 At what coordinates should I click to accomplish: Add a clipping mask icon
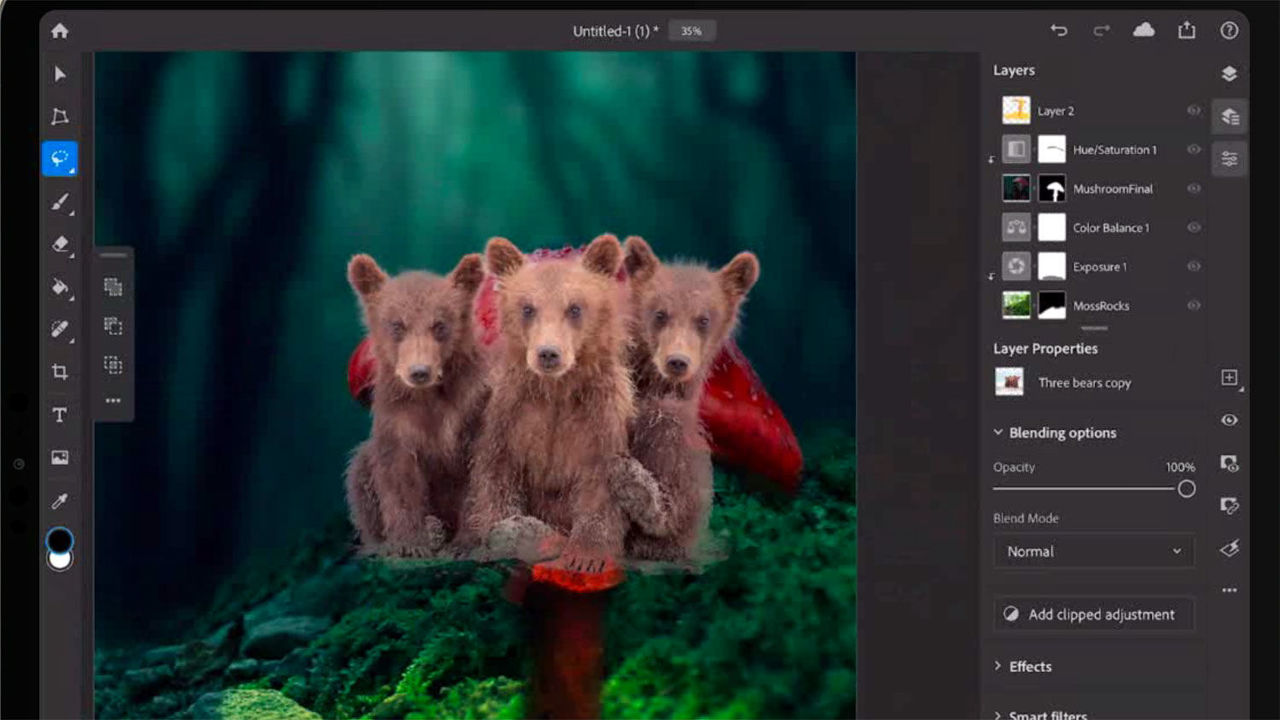pos(1230,506)
